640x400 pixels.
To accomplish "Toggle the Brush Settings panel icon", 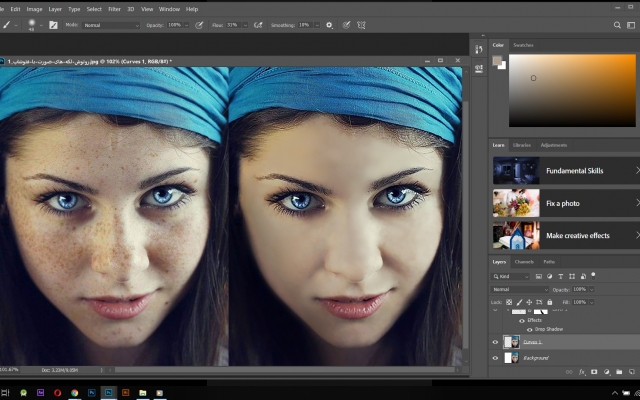I will (53, 25).
